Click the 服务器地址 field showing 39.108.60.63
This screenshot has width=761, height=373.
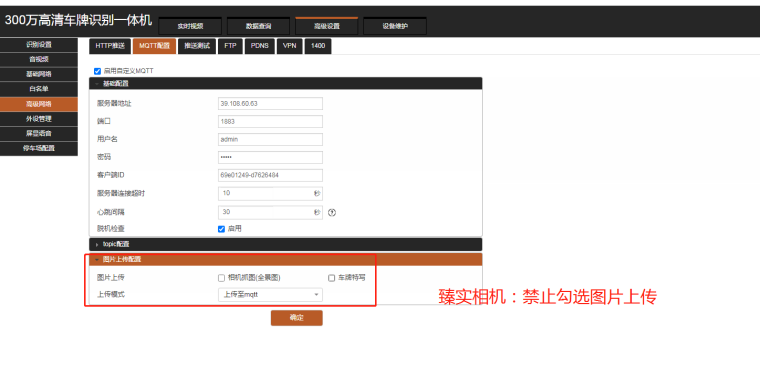pyautogui.click(x=270, y=103)
